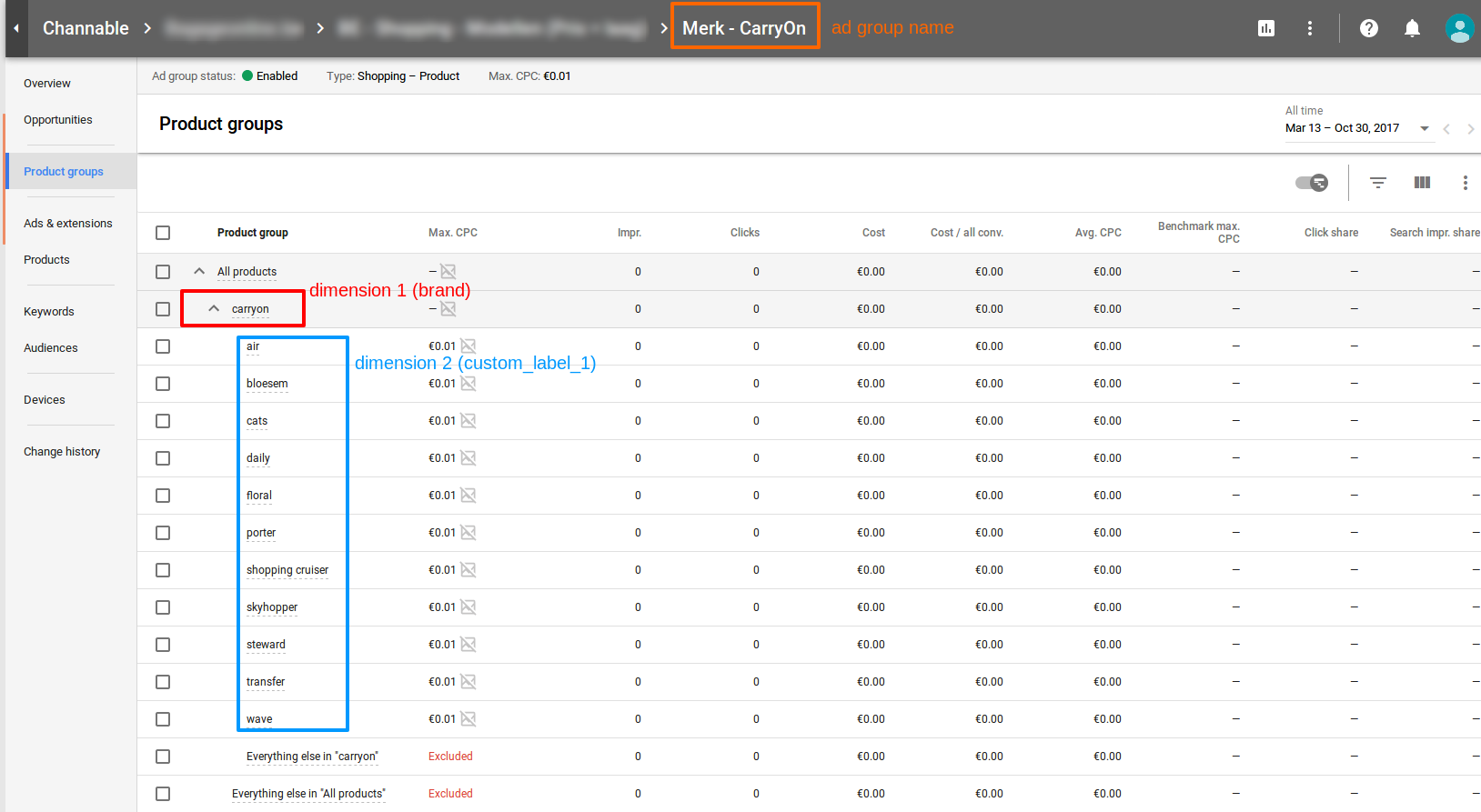
Task: Click Merk - CarryOn in the breadcrumb
Action: [x=744, y=28]
